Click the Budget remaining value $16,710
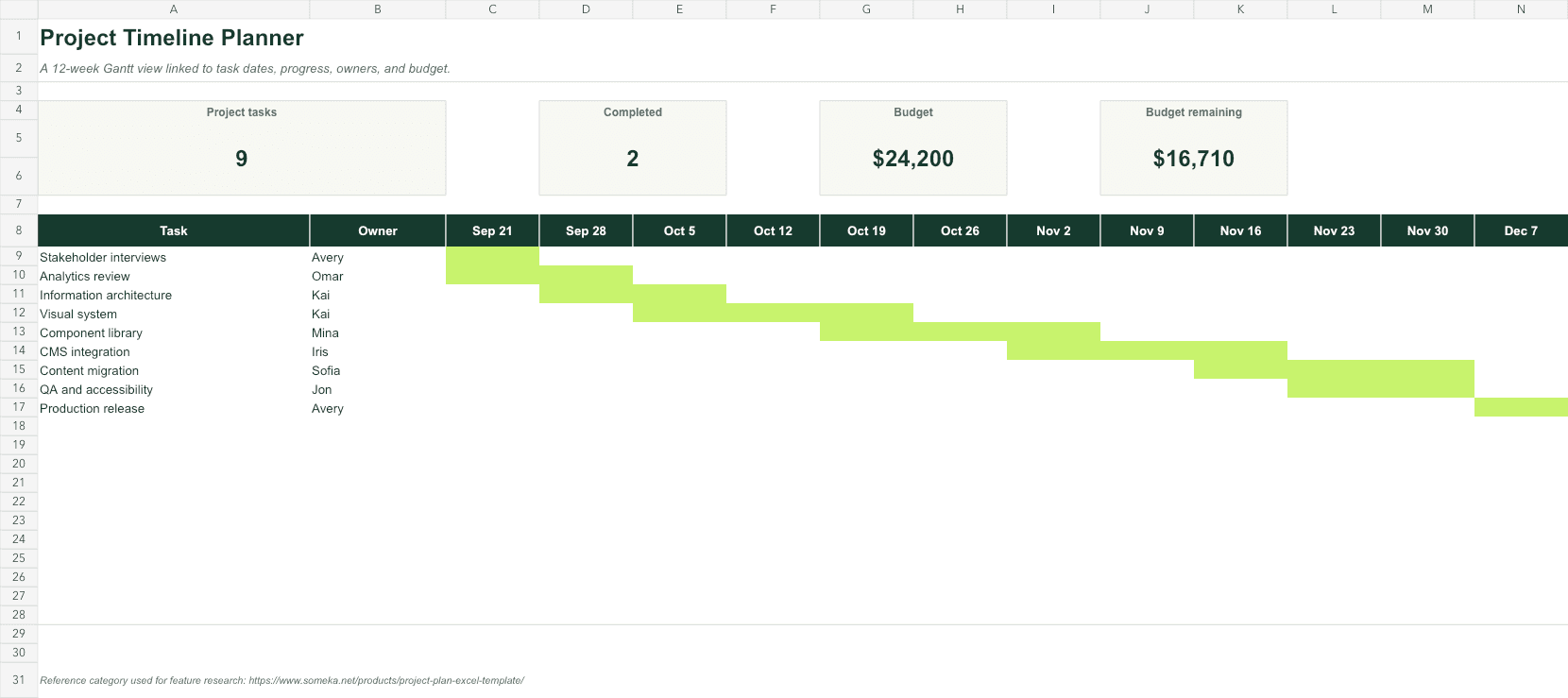Viewport: 1568px width, 698px height. (1194, 159)
